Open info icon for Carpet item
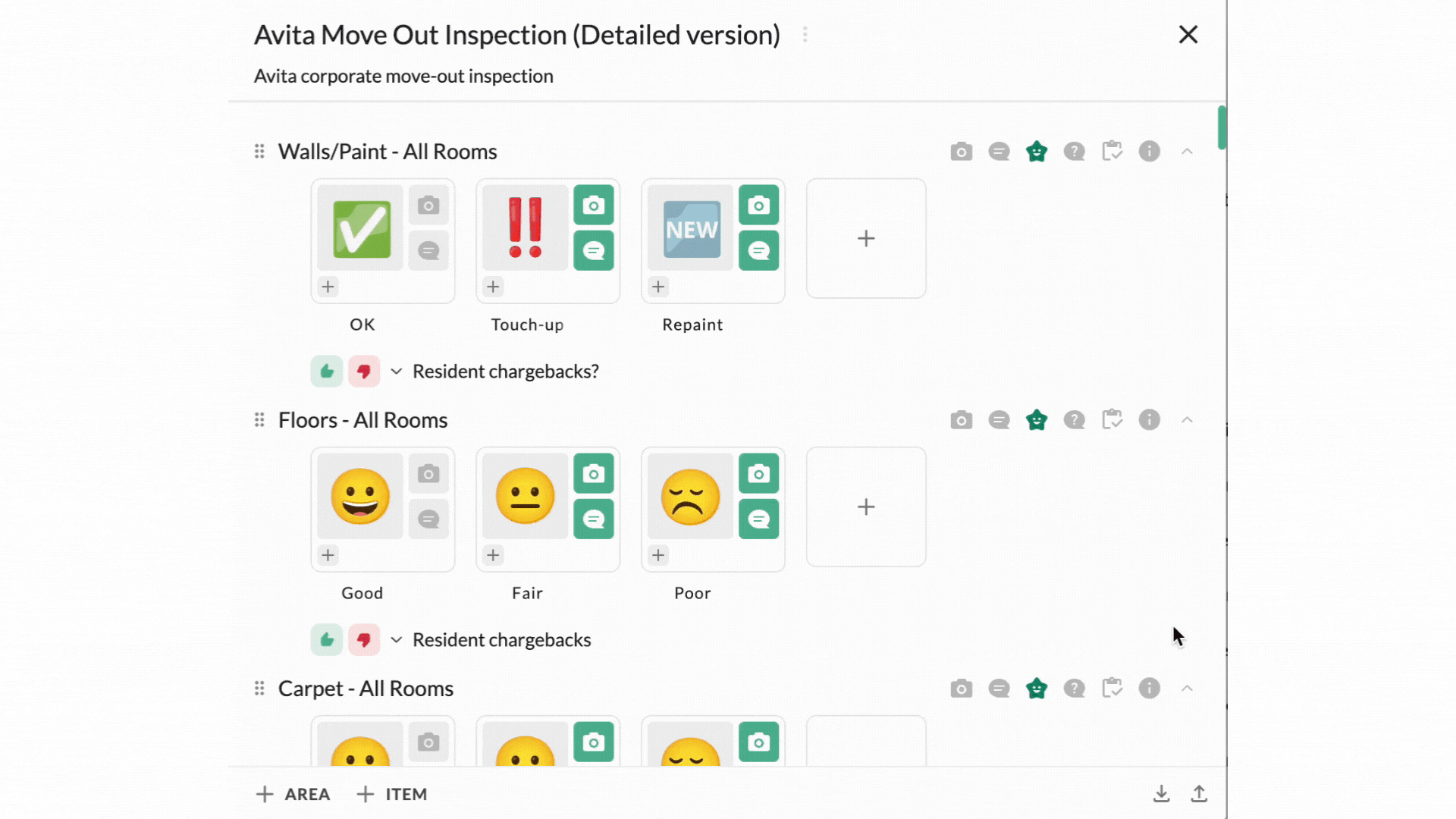Viewport: 1456px width, 819px height. pos(1149,689)
